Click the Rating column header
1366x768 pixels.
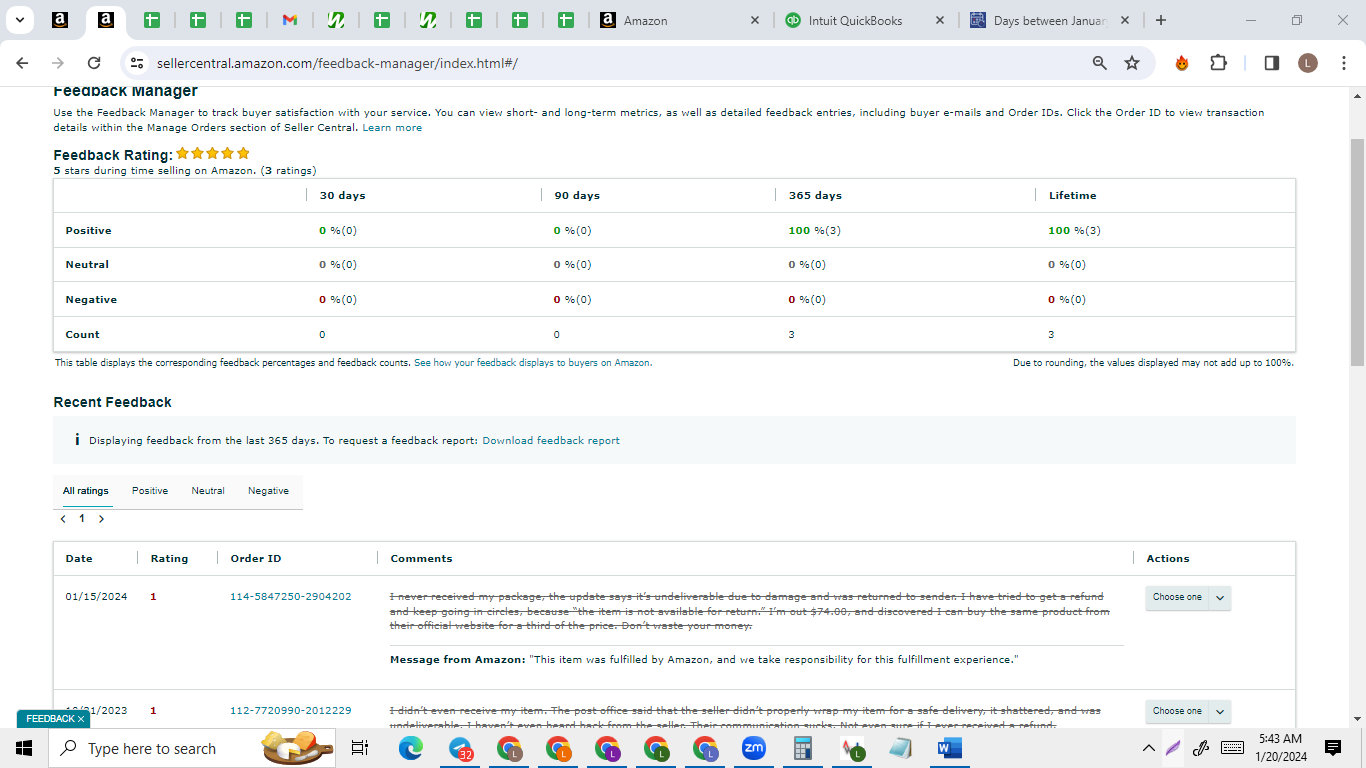169,558
